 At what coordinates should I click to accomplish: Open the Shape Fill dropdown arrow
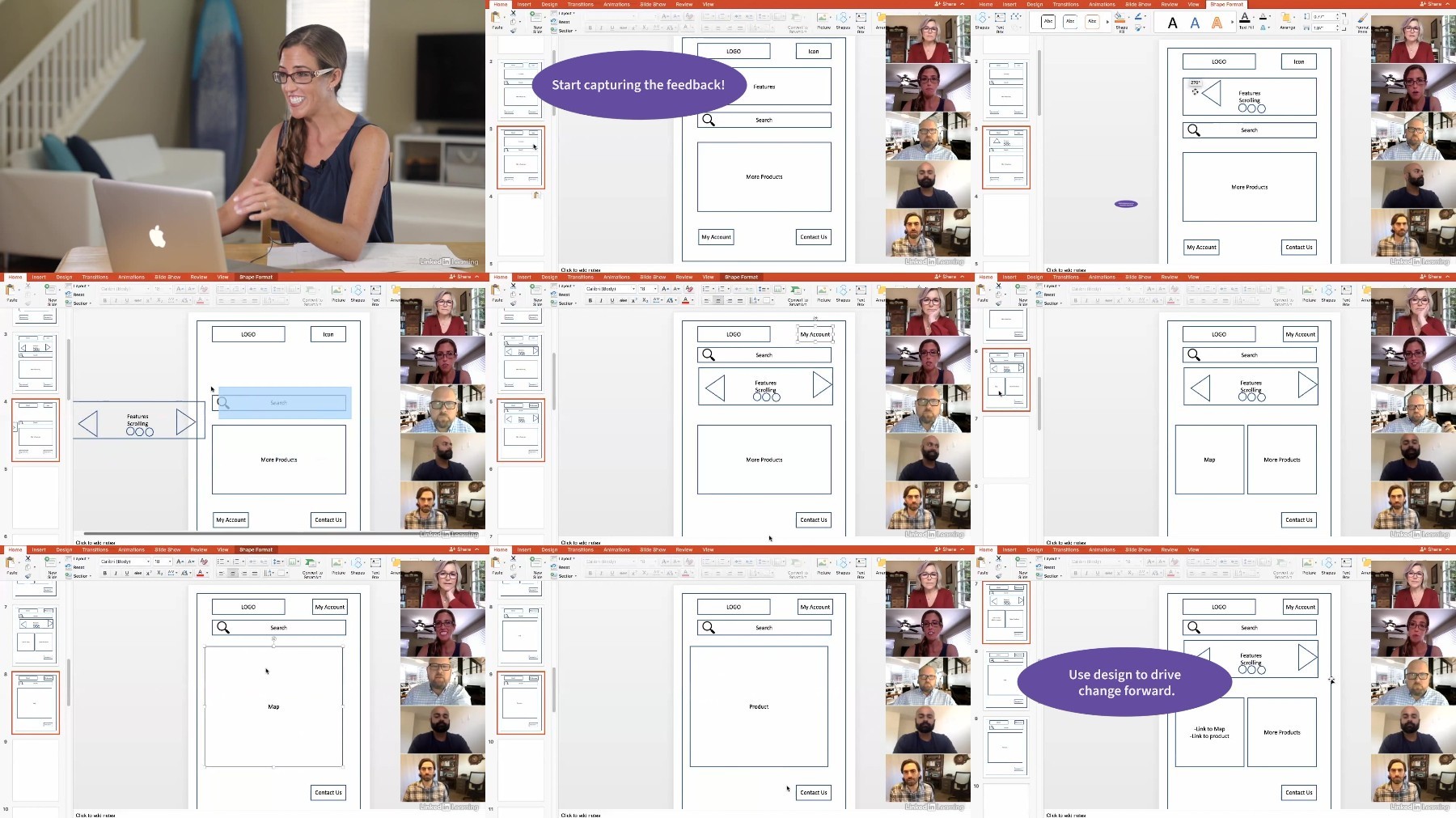pyautogui.click(x=1128, y=17)
